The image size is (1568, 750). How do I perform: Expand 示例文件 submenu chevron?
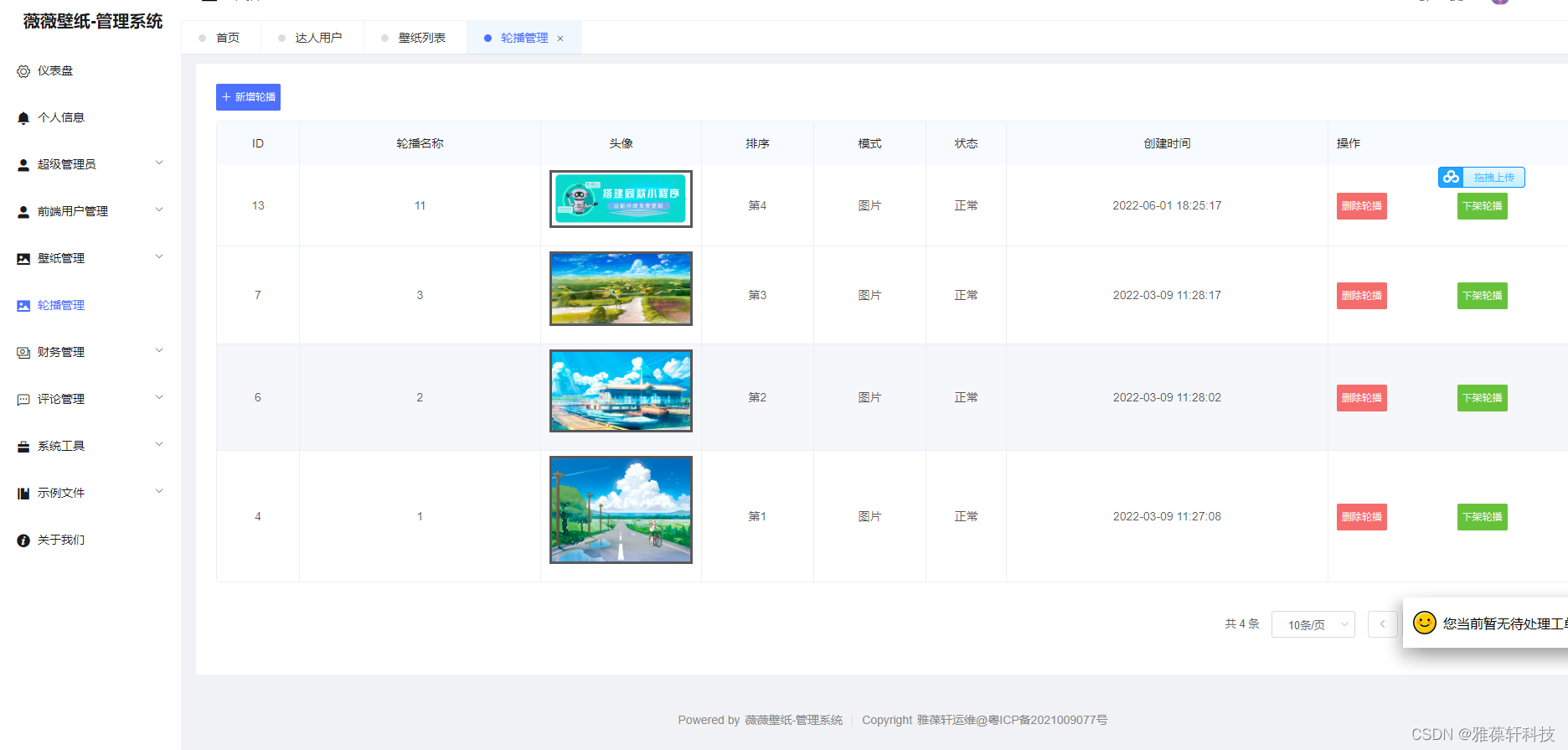point(159,491)
